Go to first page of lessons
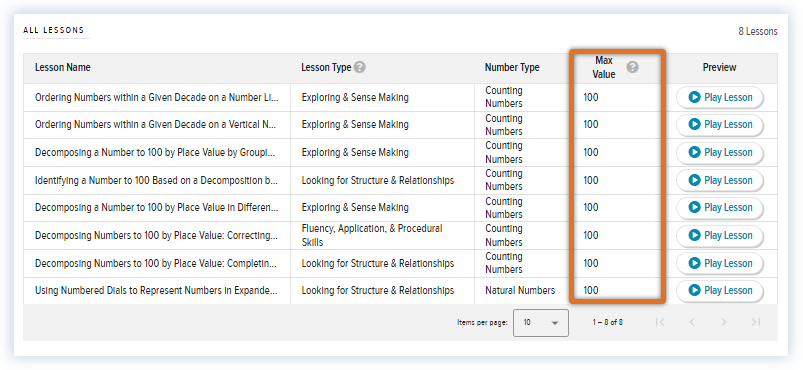The height and width of the screenshot is (370, 803). click(x=660, y=322)
